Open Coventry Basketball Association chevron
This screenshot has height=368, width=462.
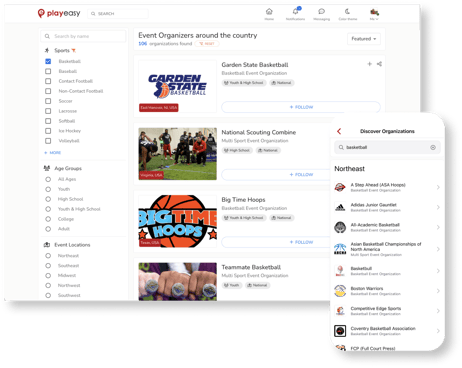[x=438, y=331]
